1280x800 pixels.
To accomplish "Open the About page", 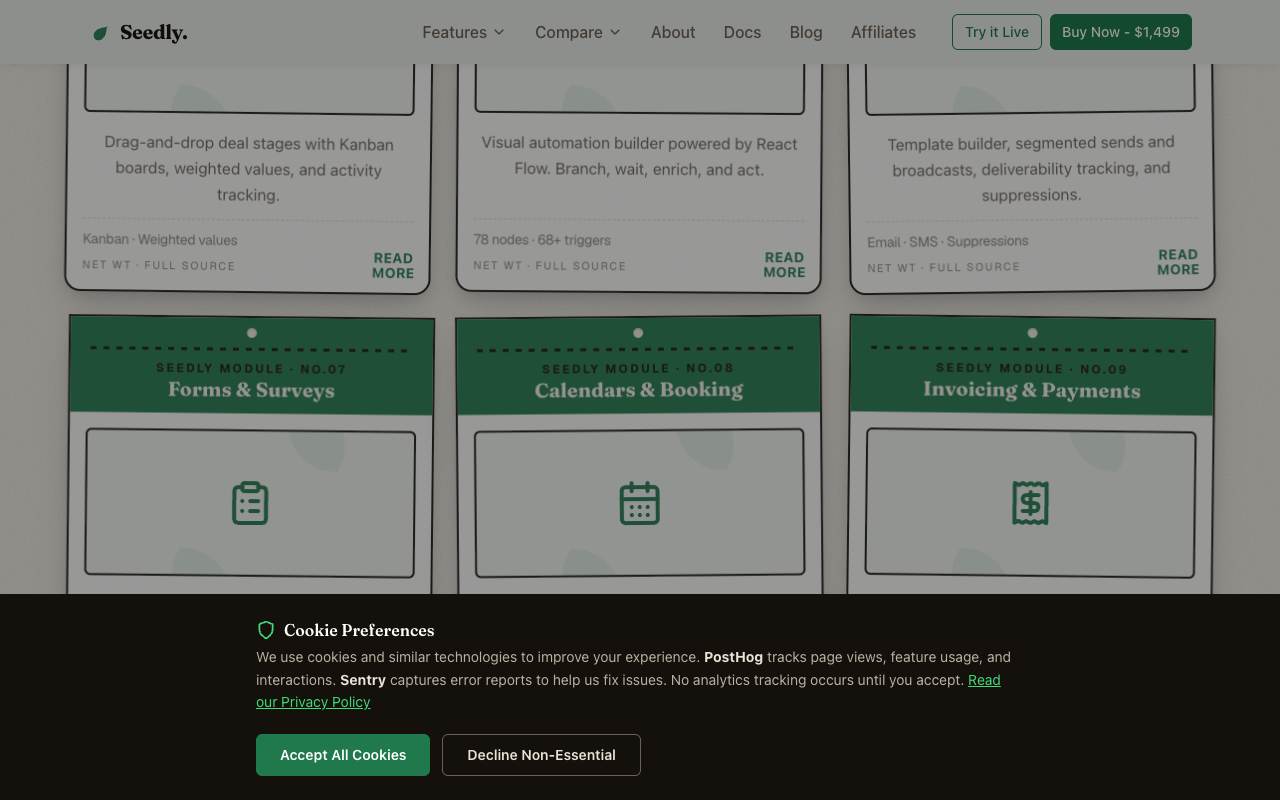I will tap(673, 32).
